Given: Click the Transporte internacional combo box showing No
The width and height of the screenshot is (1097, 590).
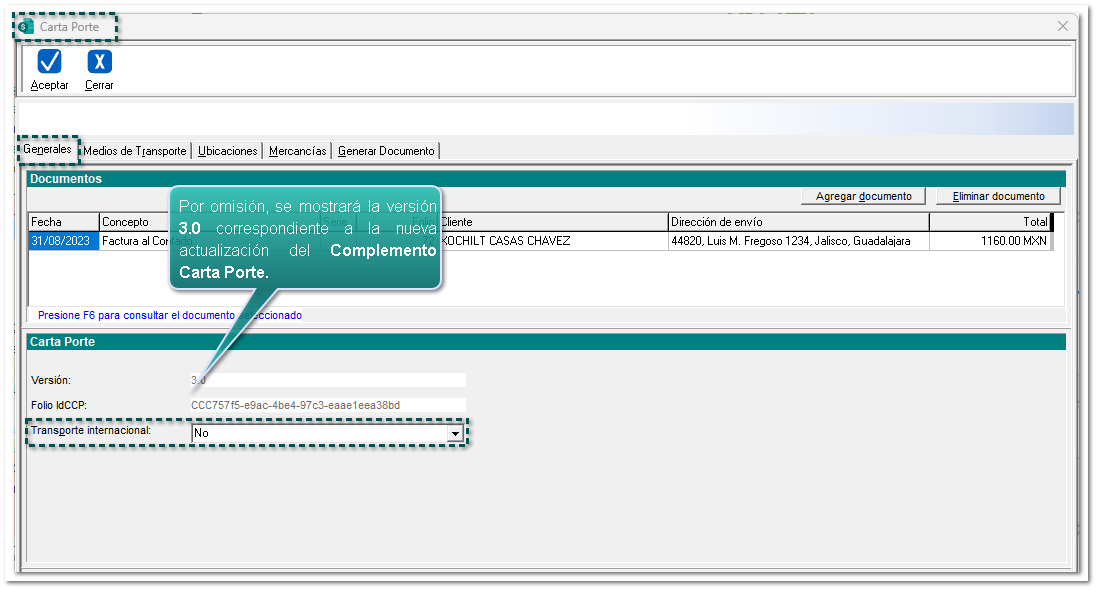Looking at the screenshot, I should point(318,434).
